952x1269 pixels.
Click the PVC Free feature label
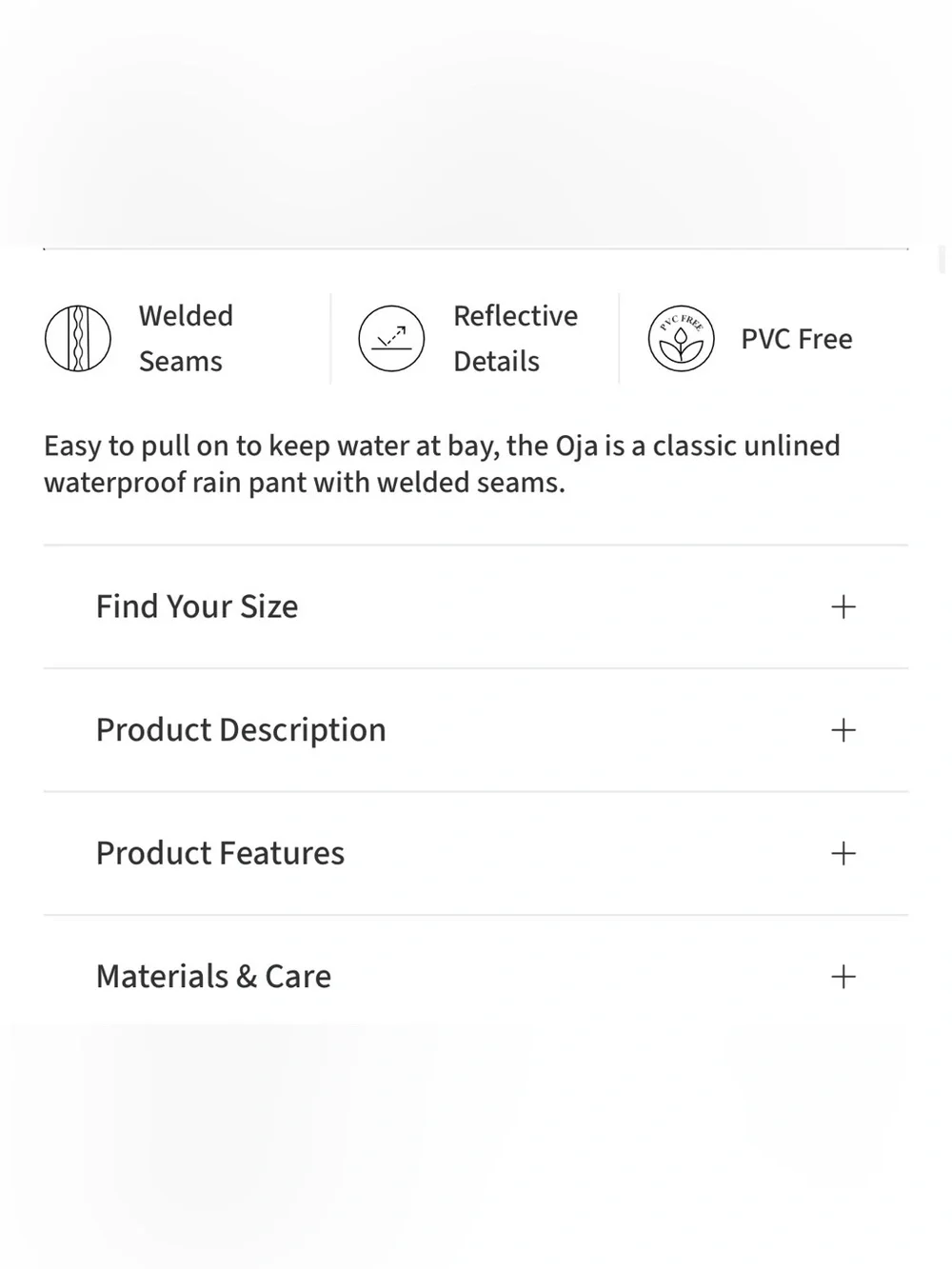coord(797,339)
